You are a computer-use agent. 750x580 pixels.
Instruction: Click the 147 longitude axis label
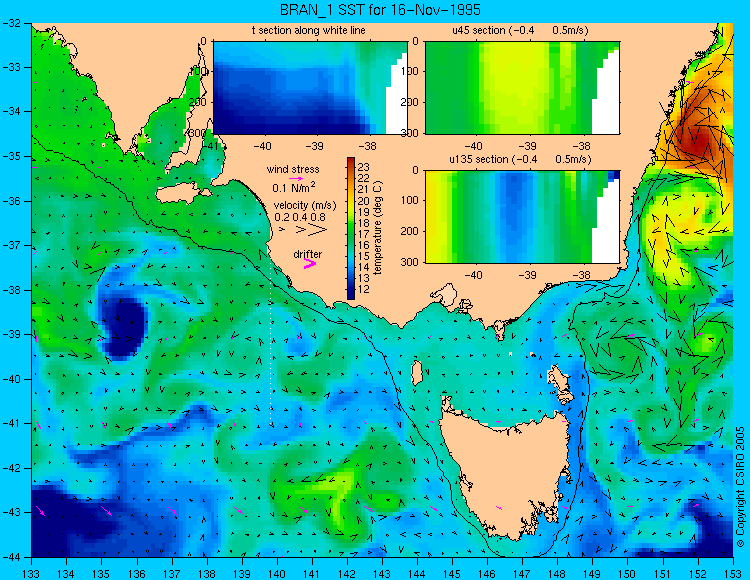coord(522,574)
